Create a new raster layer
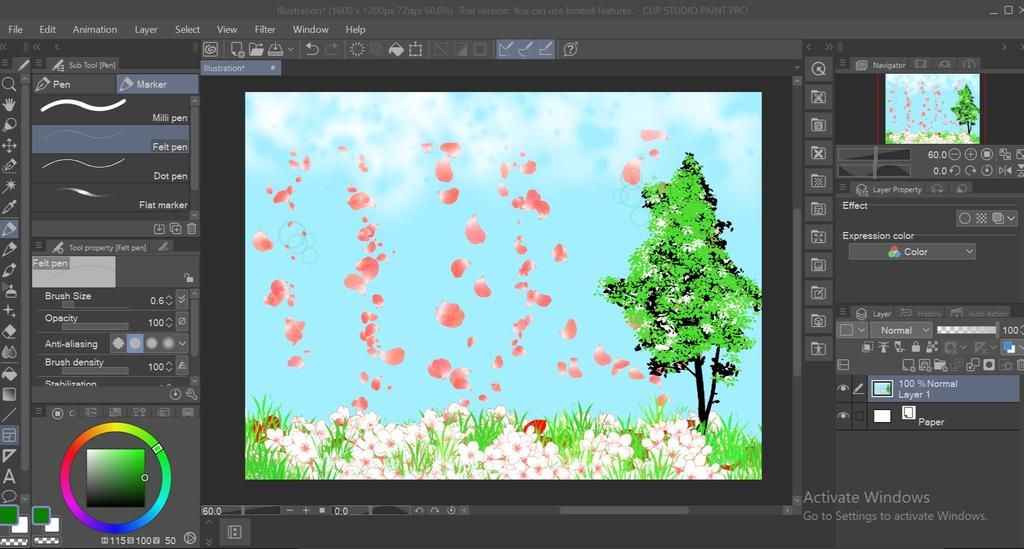The width and height of the screenshot is (1024, 549). click(908, 365)
